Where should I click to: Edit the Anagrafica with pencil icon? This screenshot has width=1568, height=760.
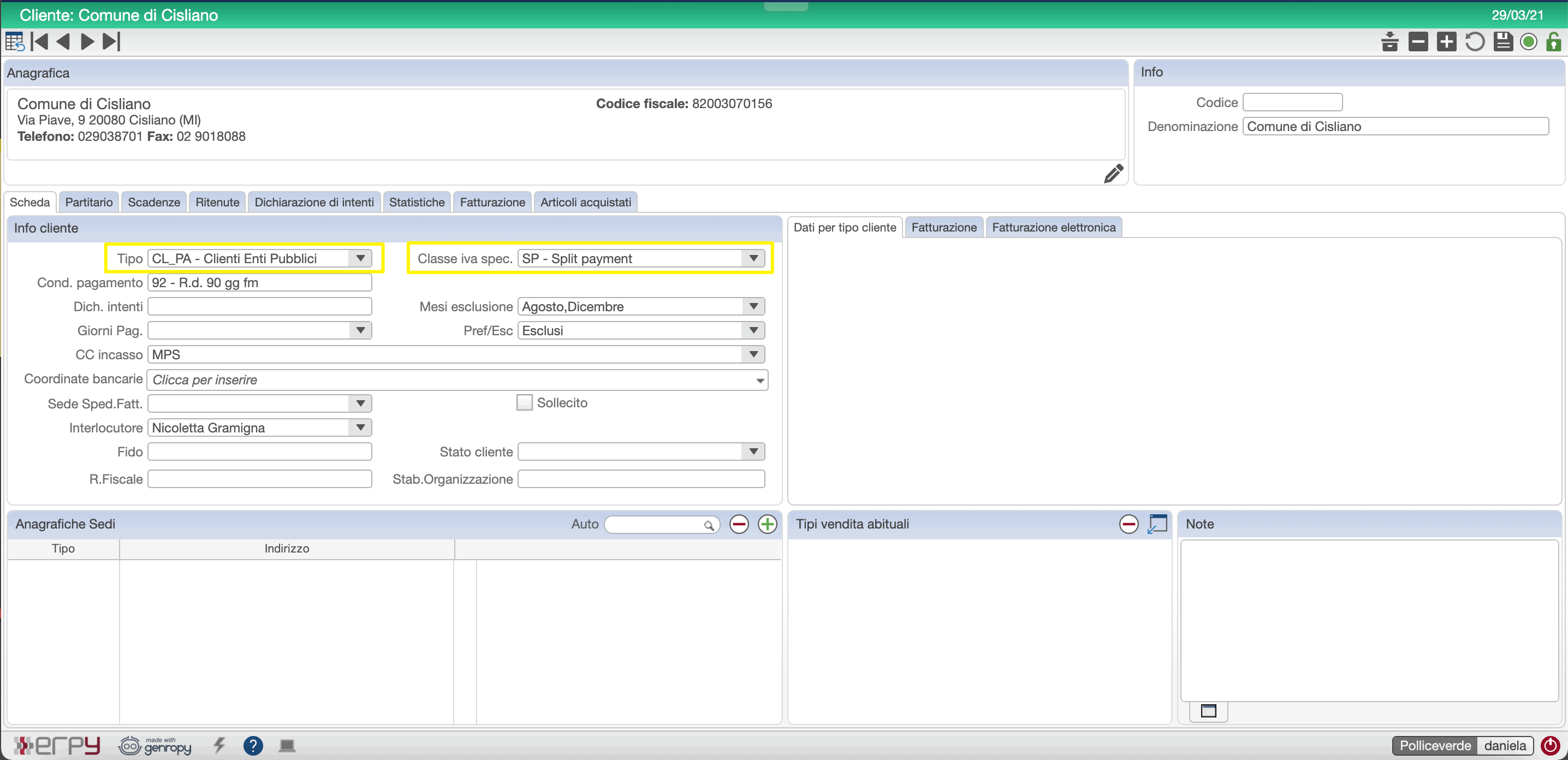pos(1113,174)
